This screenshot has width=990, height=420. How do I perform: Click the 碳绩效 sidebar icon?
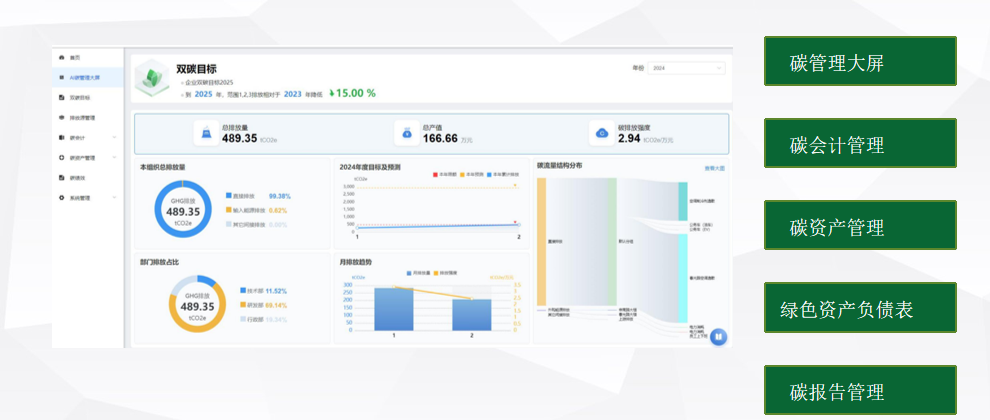click(61, 177)
